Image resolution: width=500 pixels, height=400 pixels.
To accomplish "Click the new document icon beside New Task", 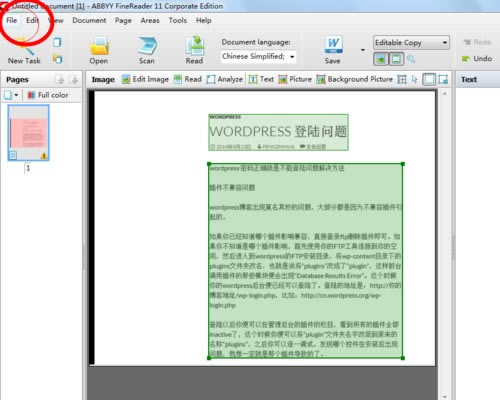I will pos(57,42).
